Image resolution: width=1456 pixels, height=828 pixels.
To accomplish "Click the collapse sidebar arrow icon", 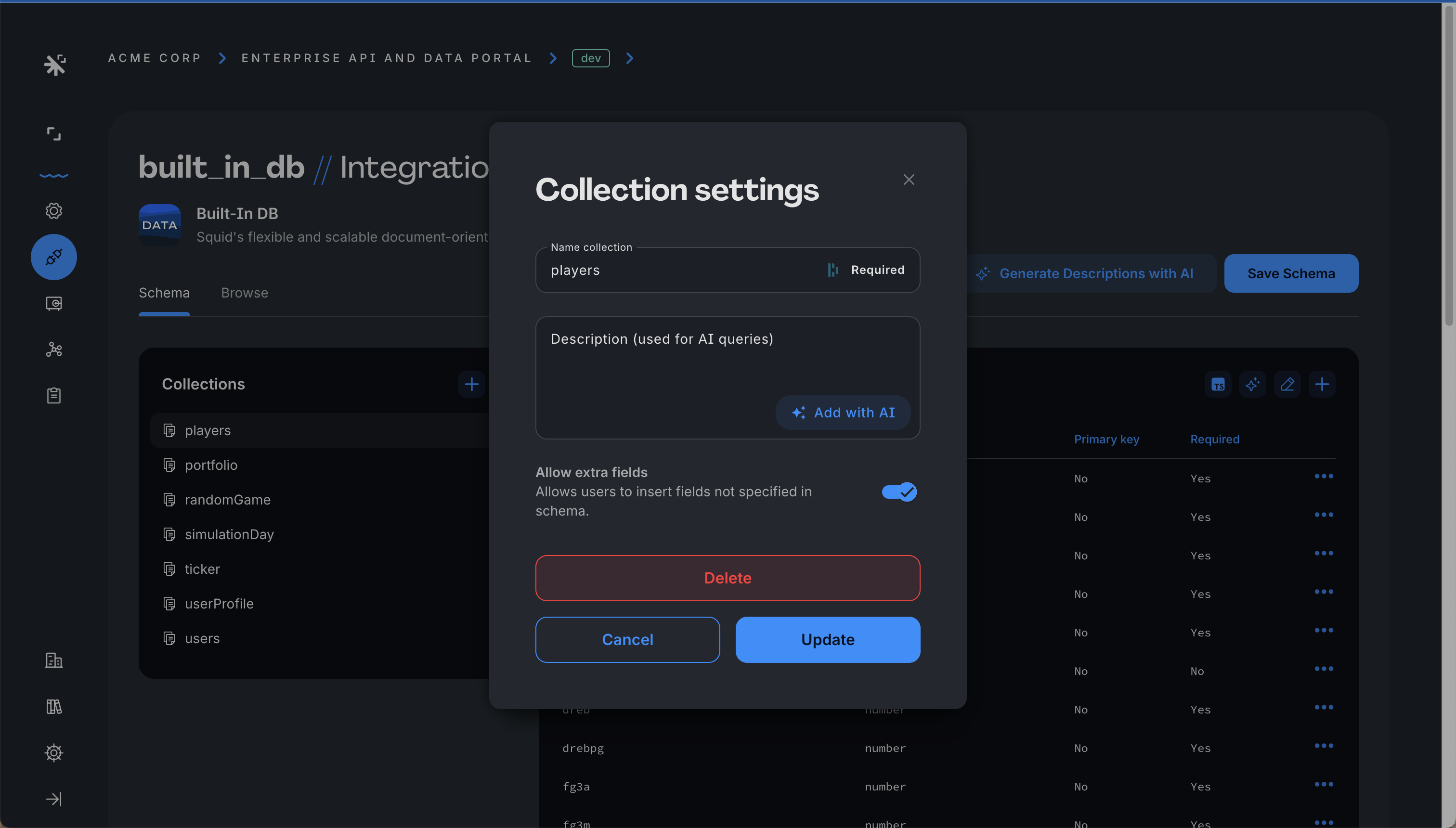I will coord(53,799).
